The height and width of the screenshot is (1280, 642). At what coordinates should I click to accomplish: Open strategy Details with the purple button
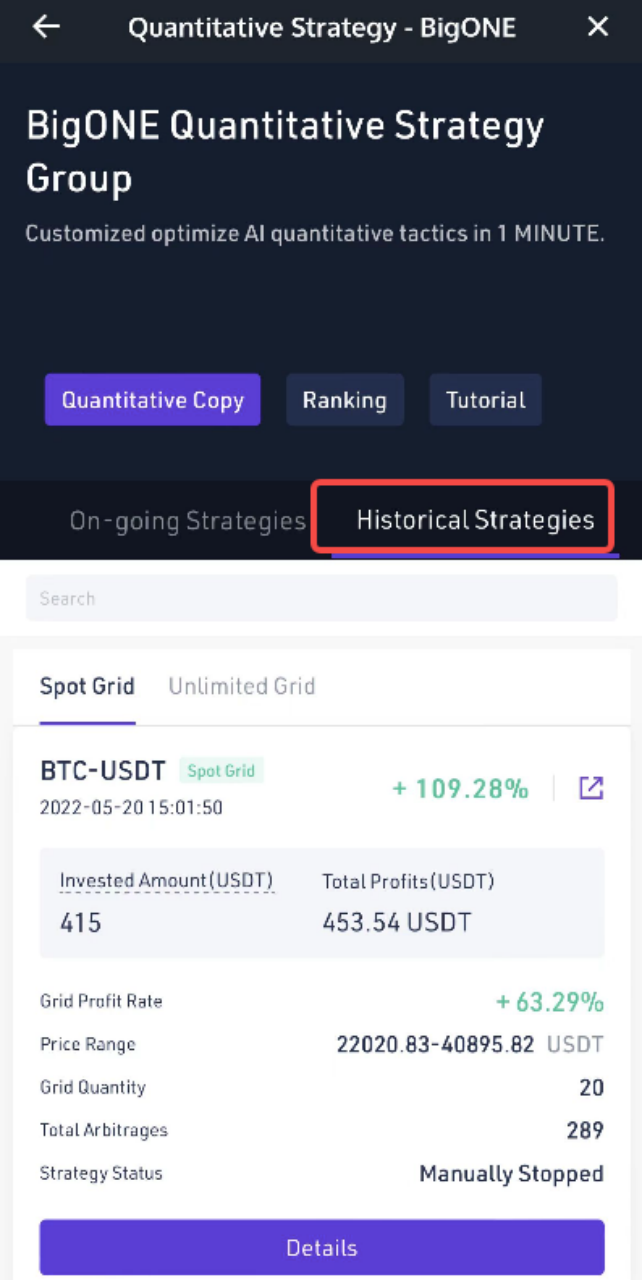(x=322, y=1247)
